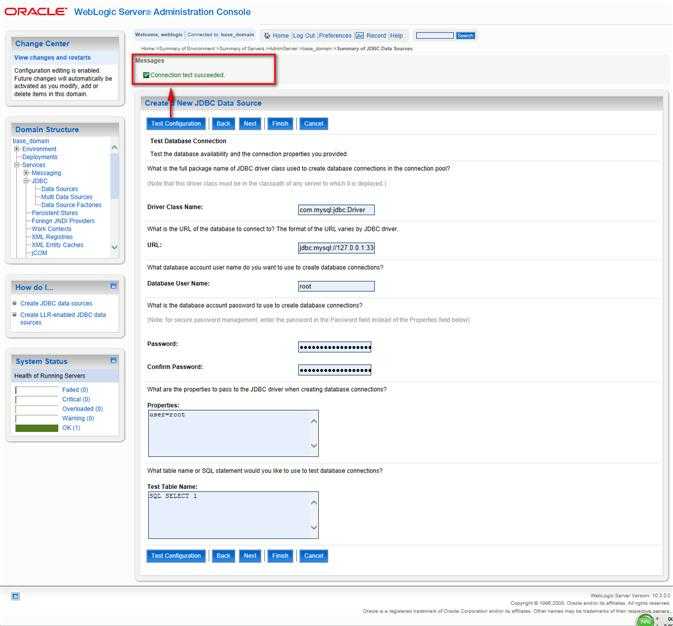The image size is (673, 626).
Task: Open Multi Data Sources in the tree
Action: click(67, 197)
